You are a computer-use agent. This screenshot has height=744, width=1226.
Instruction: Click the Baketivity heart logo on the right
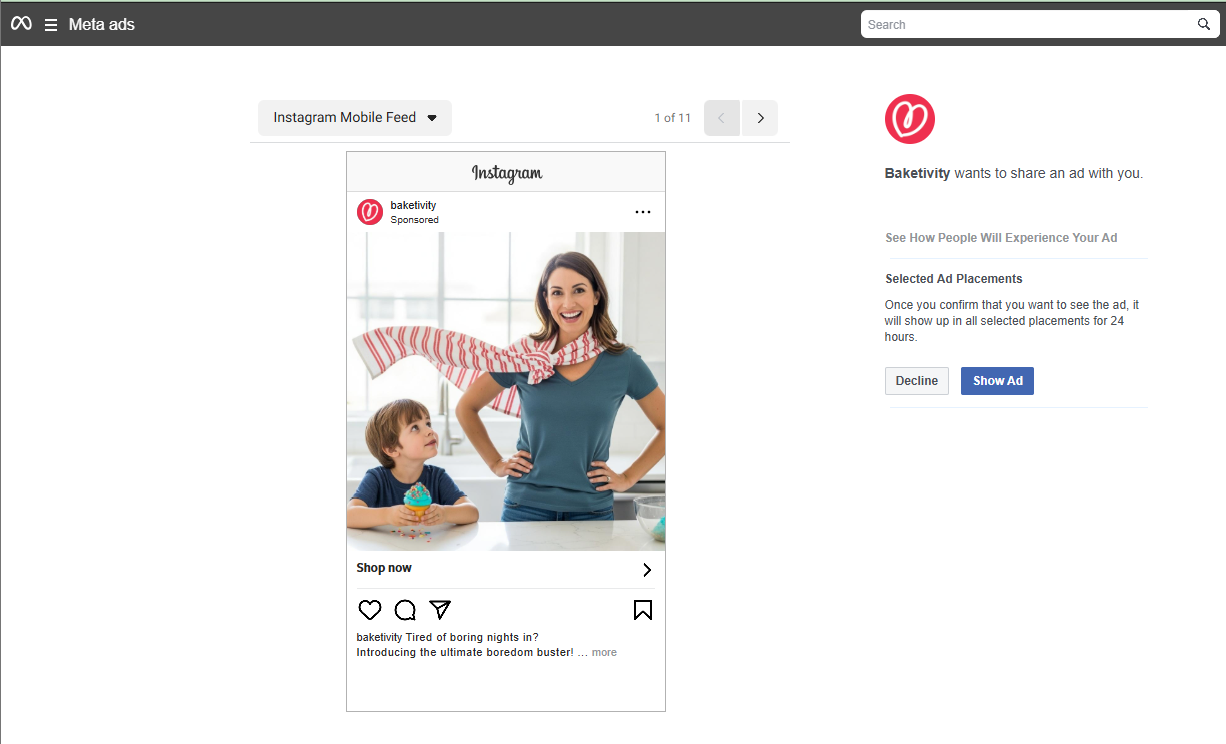pyautogui.click(x=910, y=119)
